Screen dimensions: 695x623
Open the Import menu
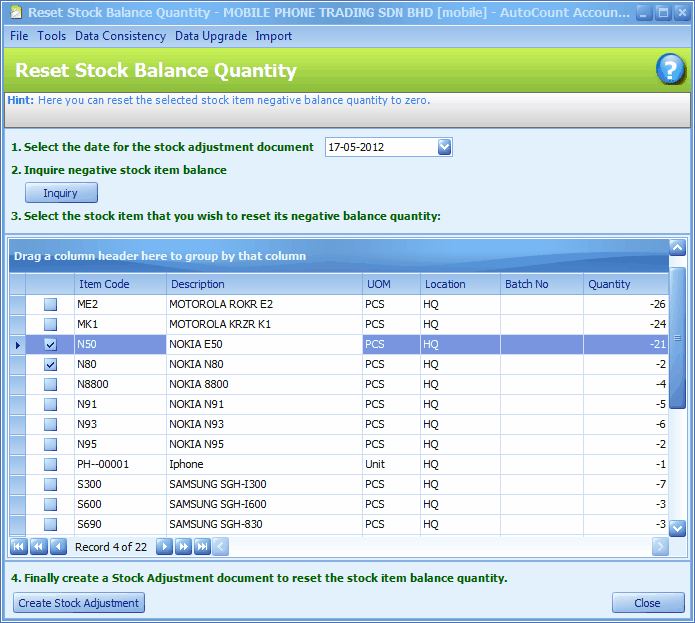point(273,36)
